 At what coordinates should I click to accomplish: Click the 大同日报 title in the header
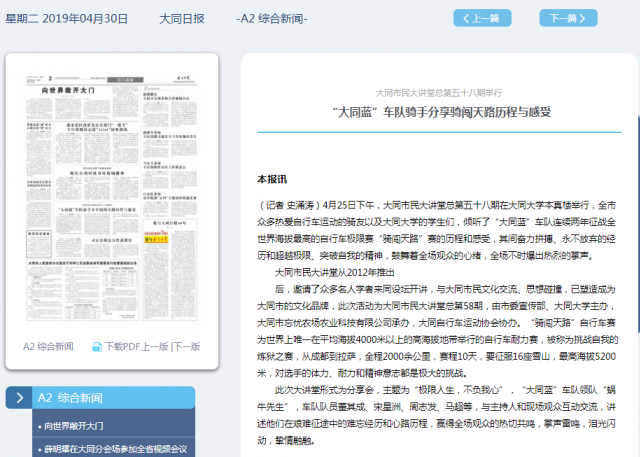tap(182, 19)
